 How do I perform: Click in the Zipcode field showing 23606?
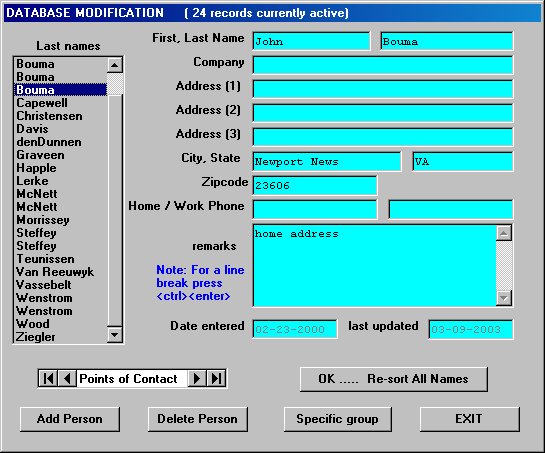tap(315, 185)
